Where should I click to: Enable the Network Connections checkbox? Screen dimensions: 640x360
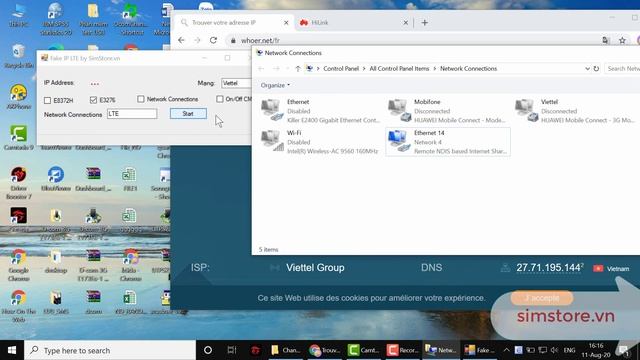tap(141, 99)
